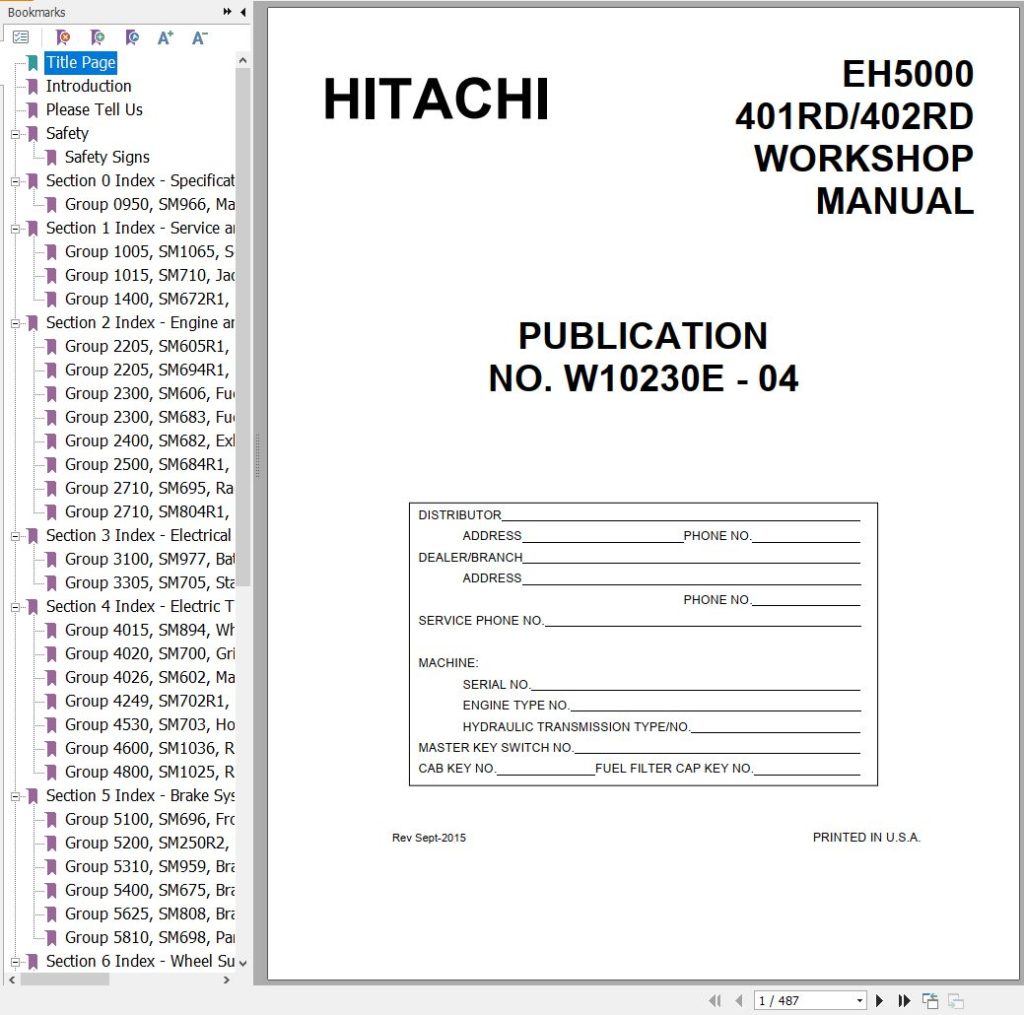
Task: Open the bookmark panel options icon
Action: point(22,37)
